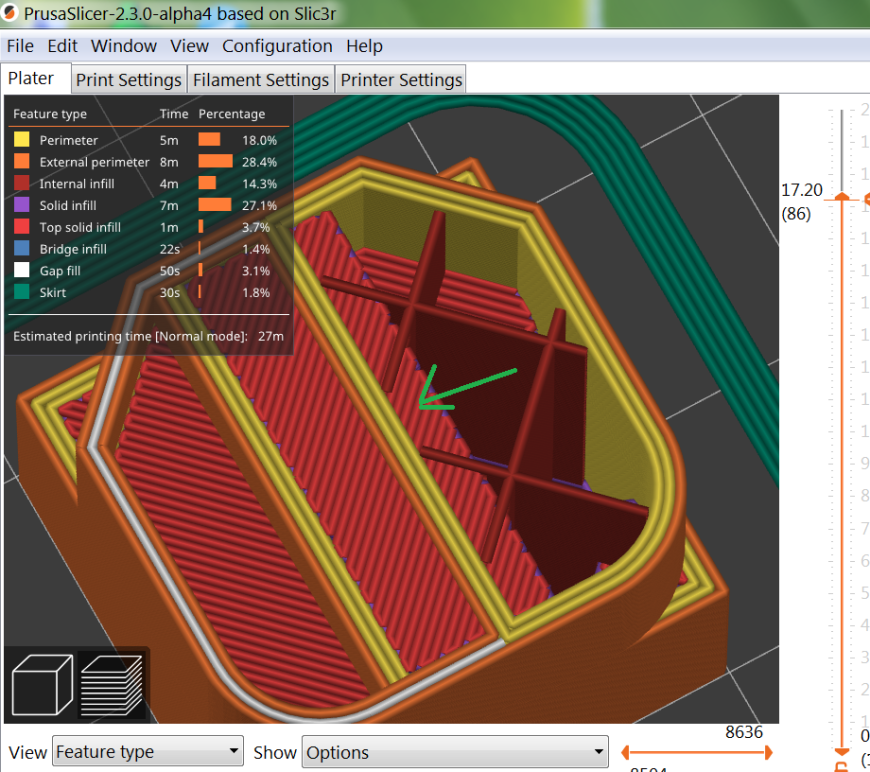Click the 'Solid infill' legend label
Screen dimensions: 870x772
[68, 205]
